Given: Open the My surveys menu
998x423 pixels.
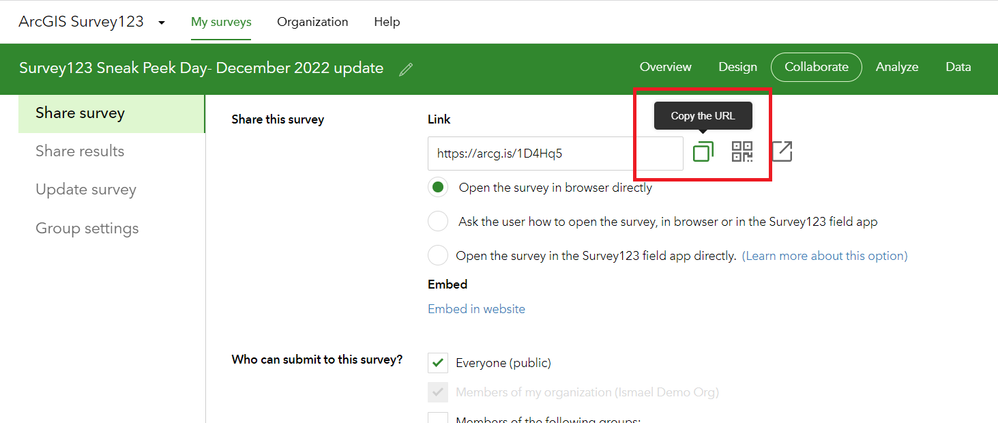Looking at the screenshot, I should click(x=221, y=22).
